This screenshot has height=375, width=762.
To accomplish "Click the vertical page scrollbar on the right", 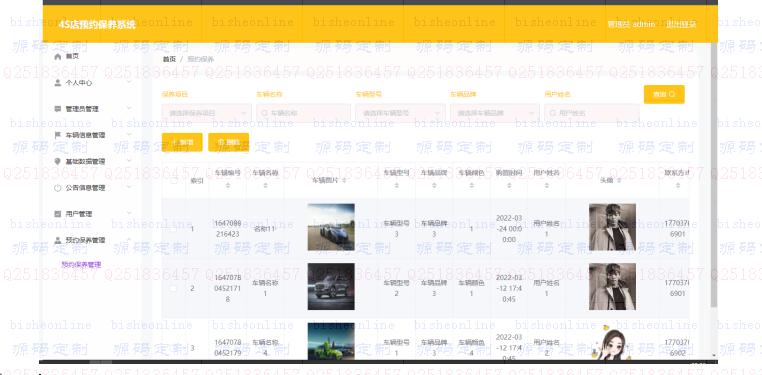I will (x=713, y=175).
